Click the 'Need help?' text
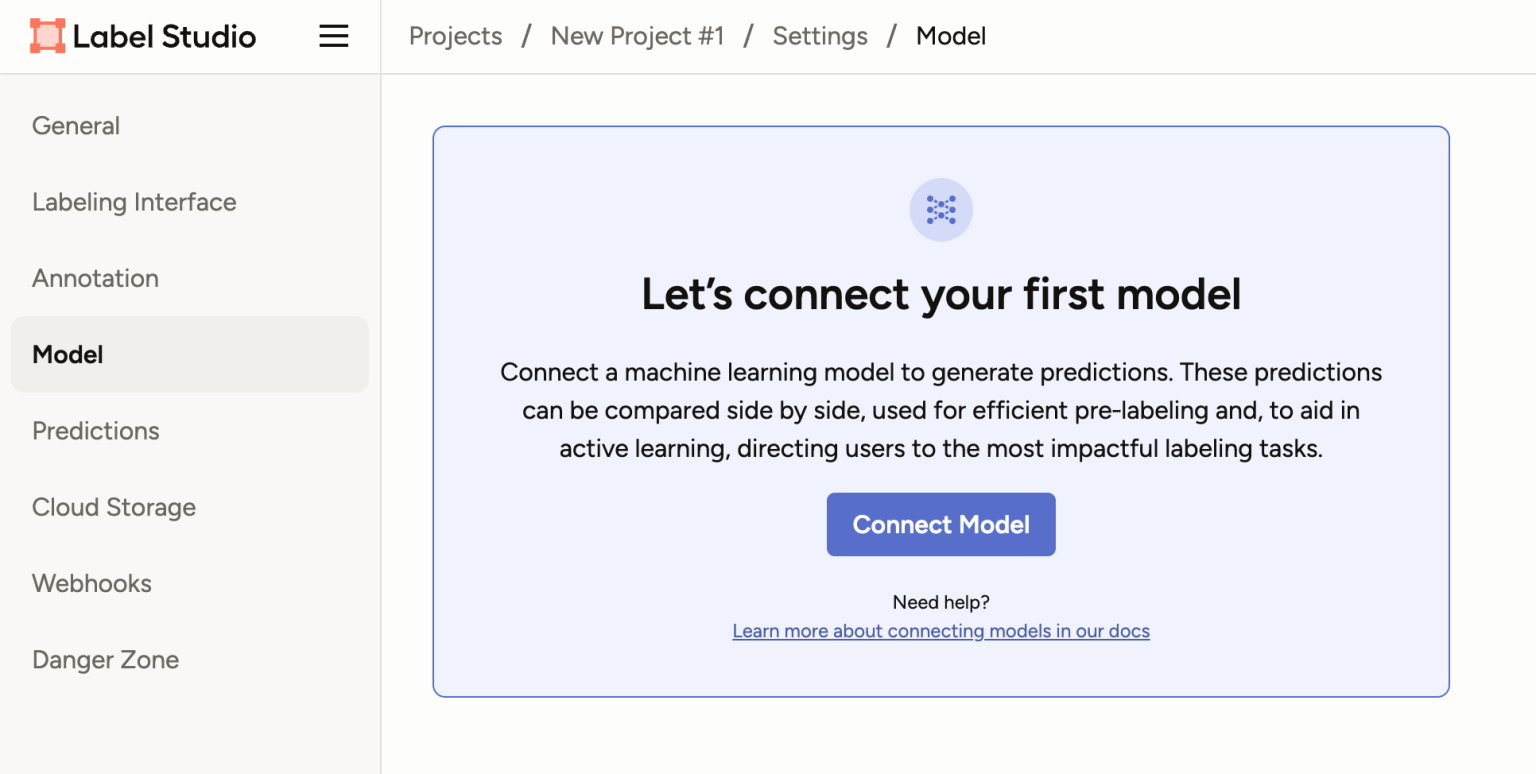 point(941,602)
